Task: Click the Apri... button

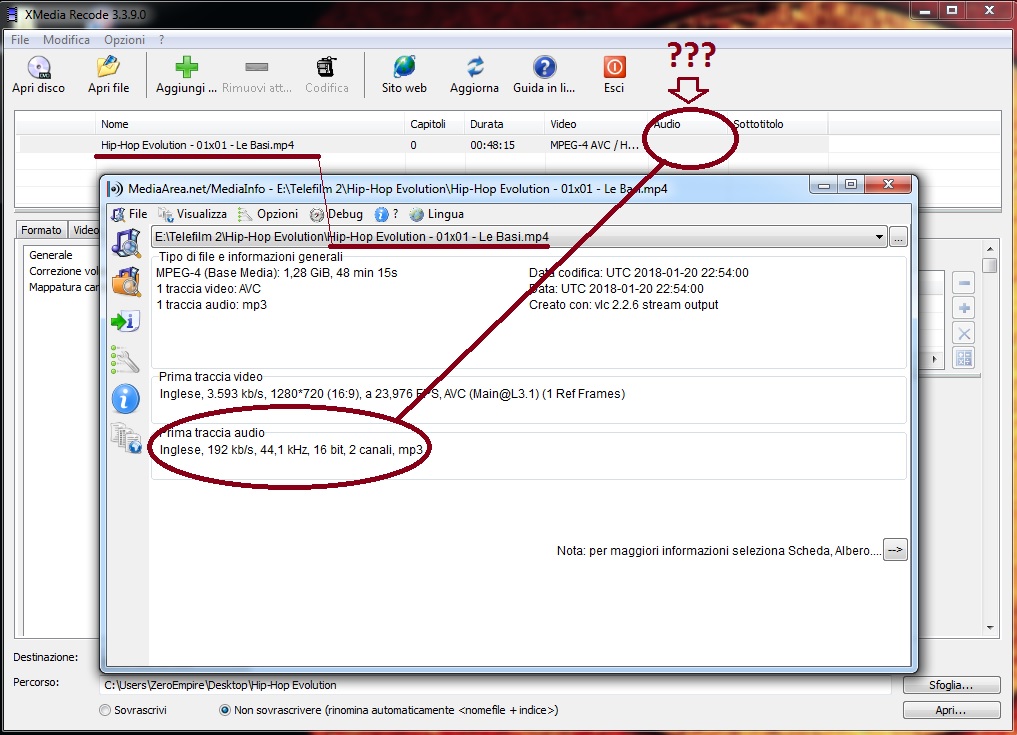Action: click(951, 710)
